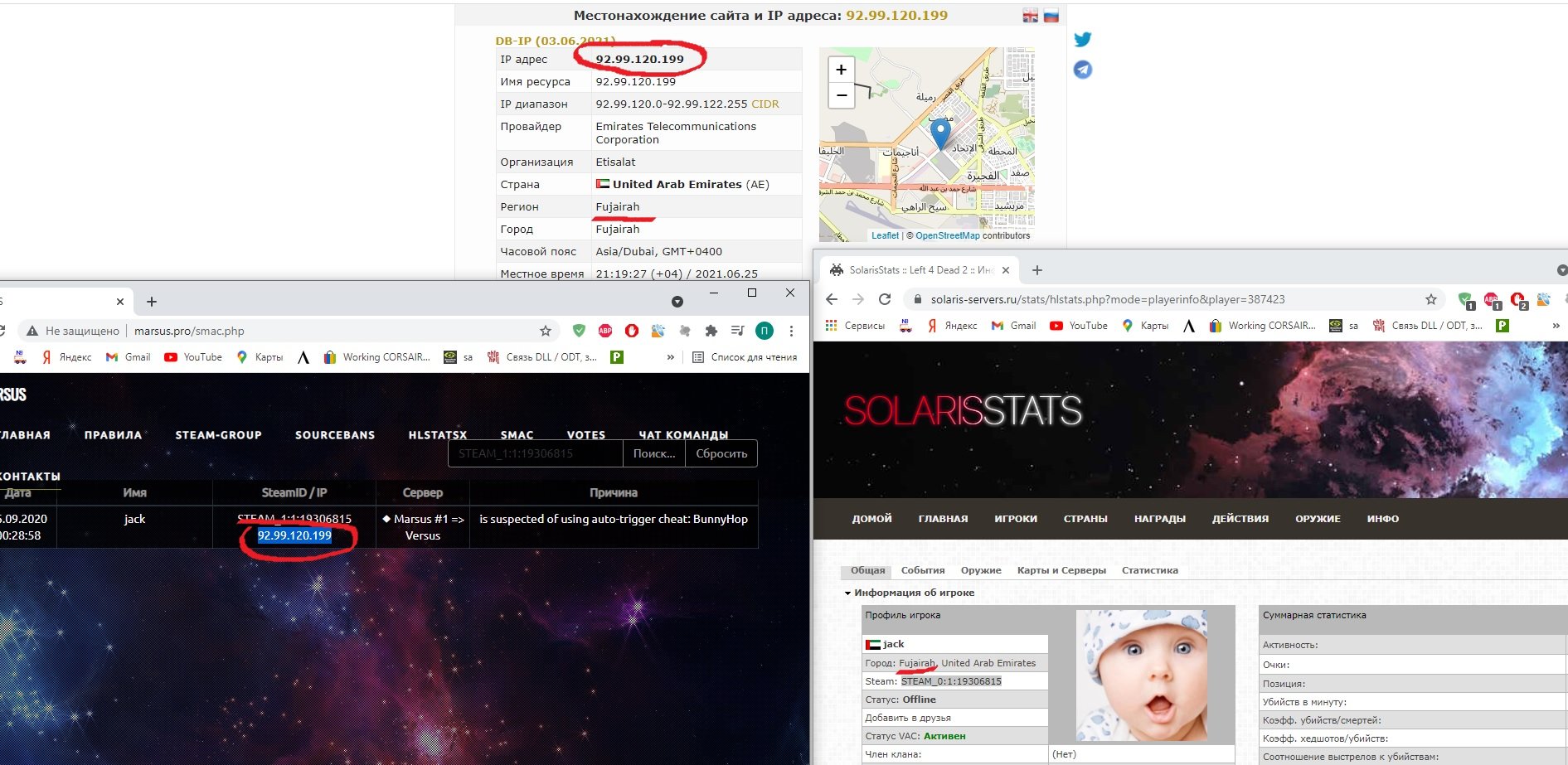Open the Chrome three-dot menu in marsus window
The width and height of the screenshot is (1568, 765).
pyautogui.click(x=791, y=331)
